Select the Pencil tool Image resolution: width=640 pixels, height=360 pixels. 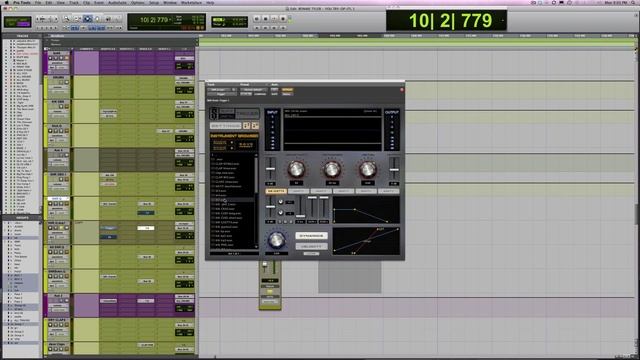pyautogui.click(x=118, y=19)
